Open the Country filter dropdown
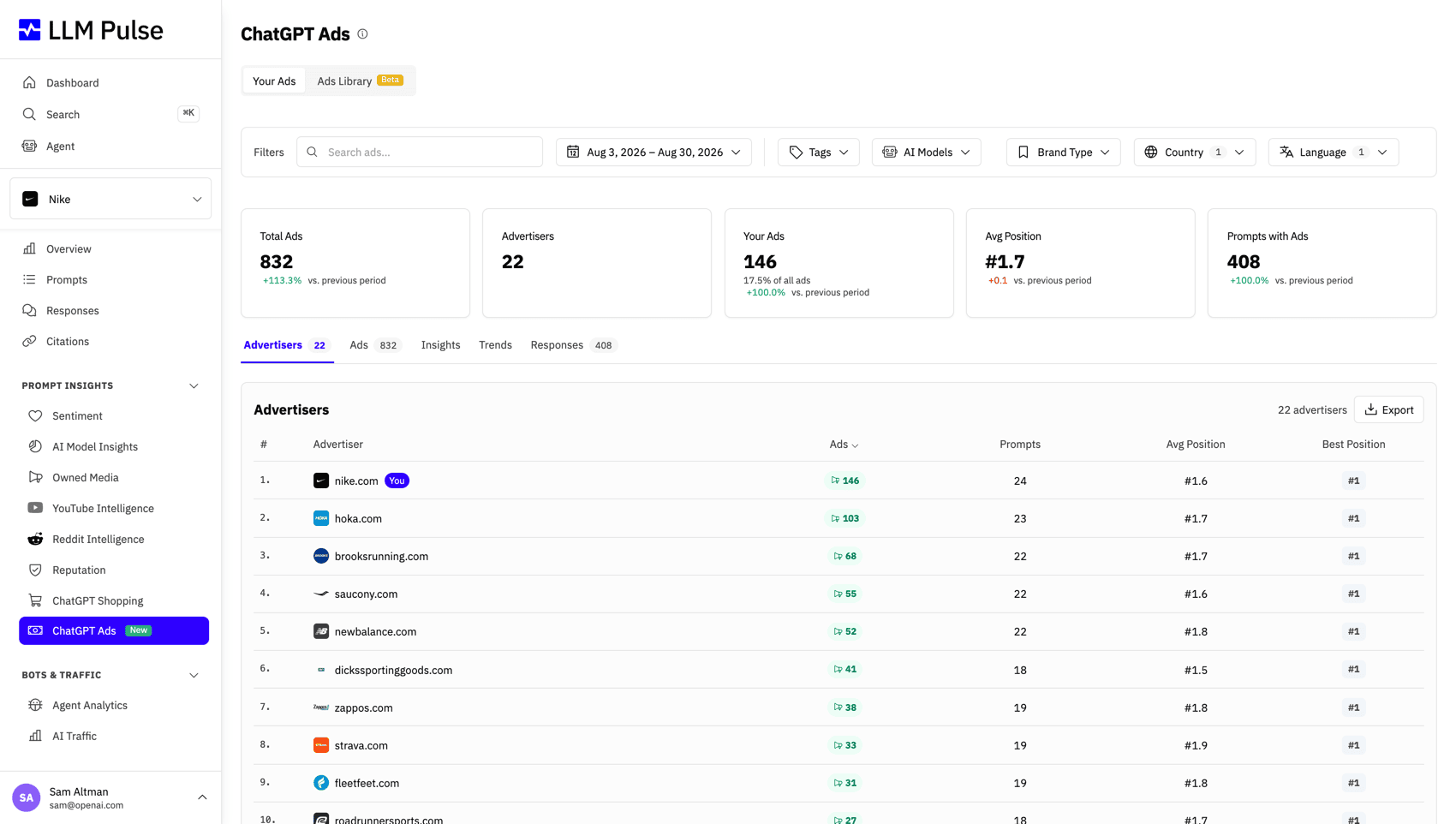 point(1195,152)
